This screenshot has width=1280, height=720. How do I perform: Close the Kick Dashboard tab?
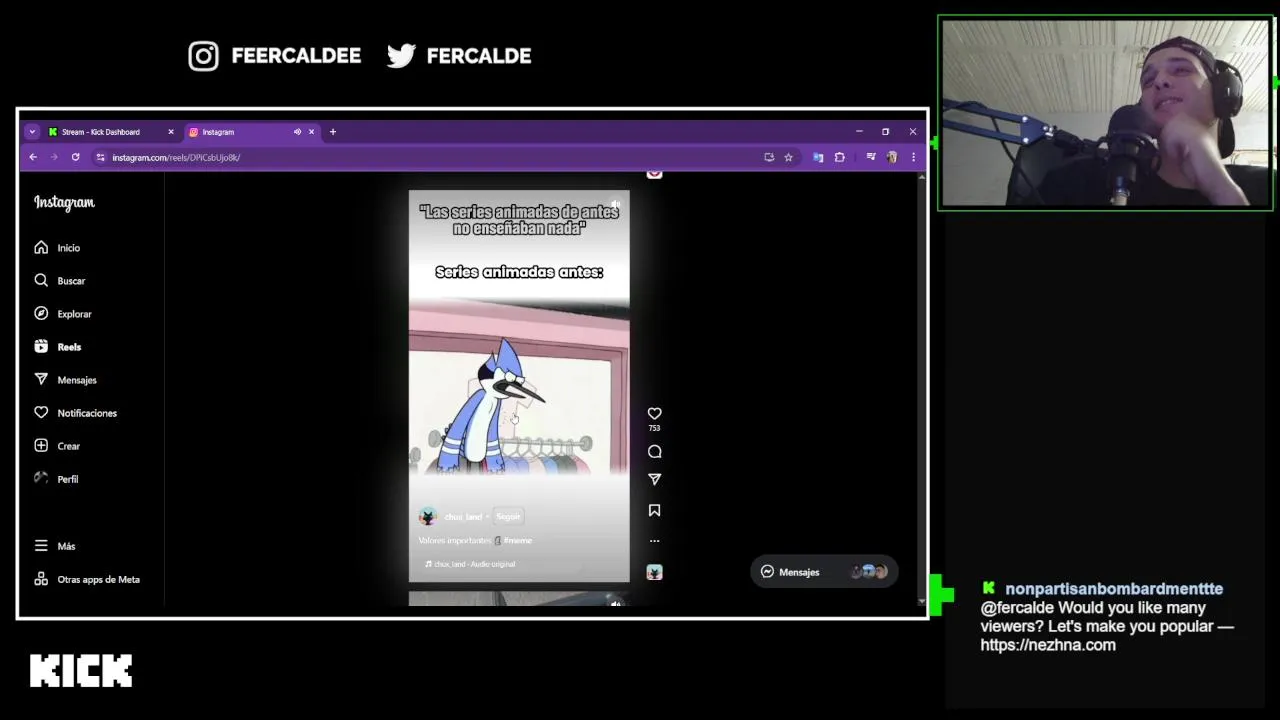coord(171,132)
